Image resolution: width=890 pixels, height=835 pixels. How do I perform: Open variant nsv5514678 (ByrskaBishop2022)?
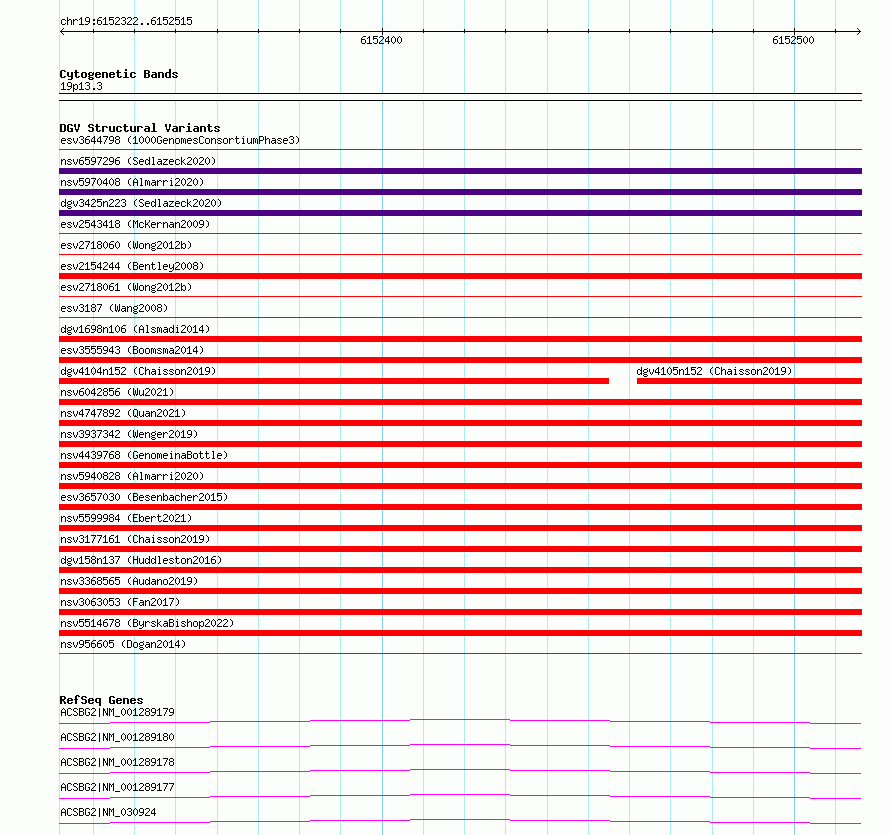(x=147, y=623)
